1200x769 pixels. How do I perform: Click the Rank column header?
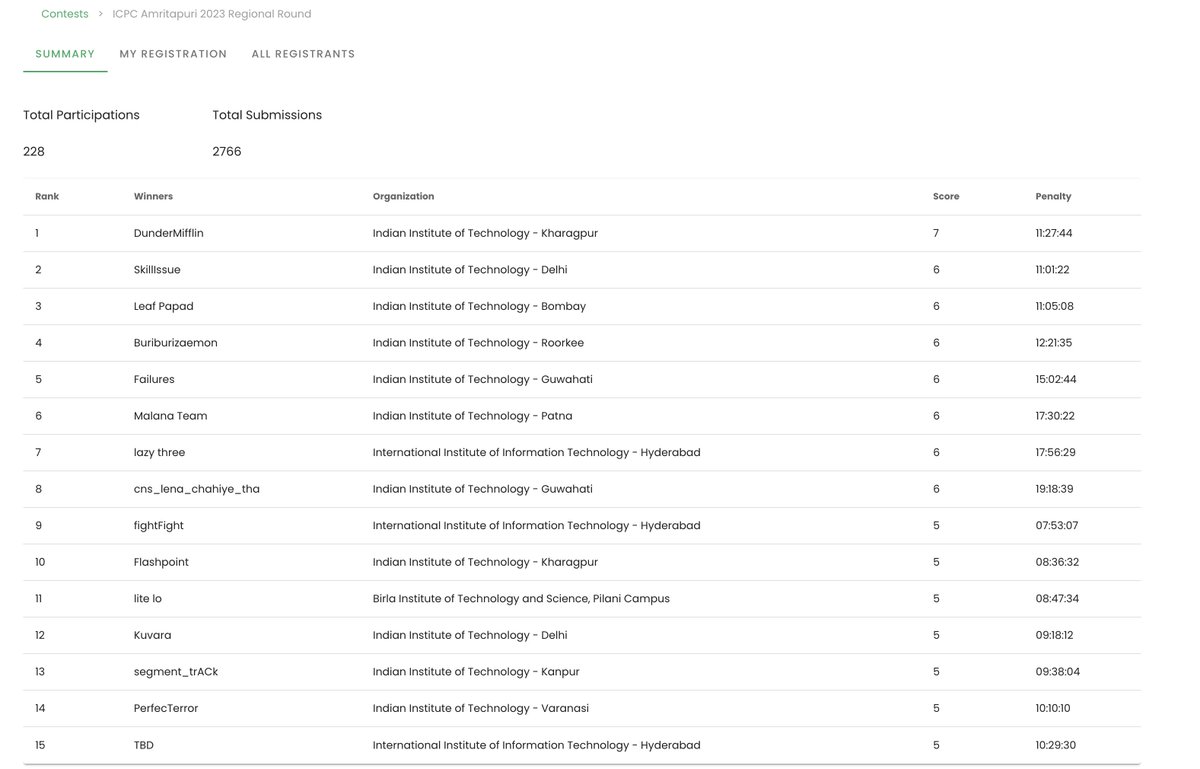[47, 197]
